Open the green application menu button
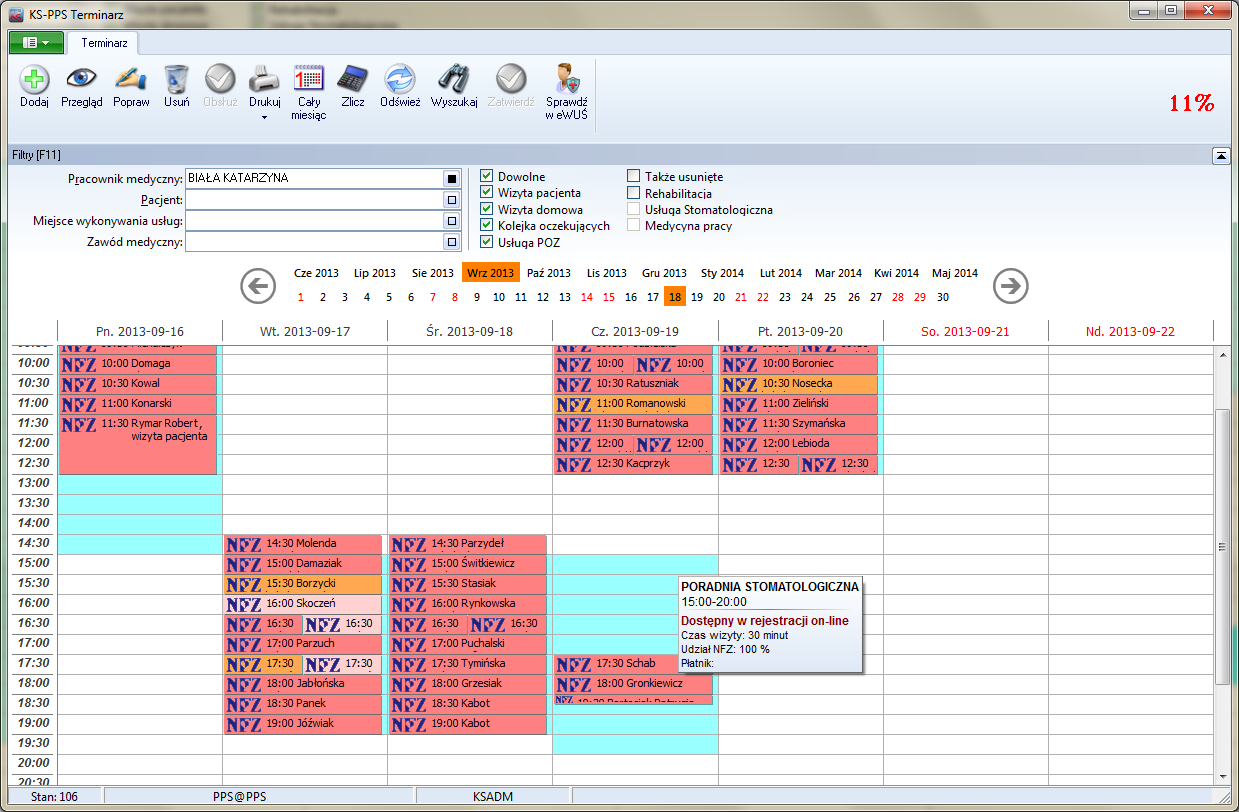1239x812 pixels. (36, 42)
